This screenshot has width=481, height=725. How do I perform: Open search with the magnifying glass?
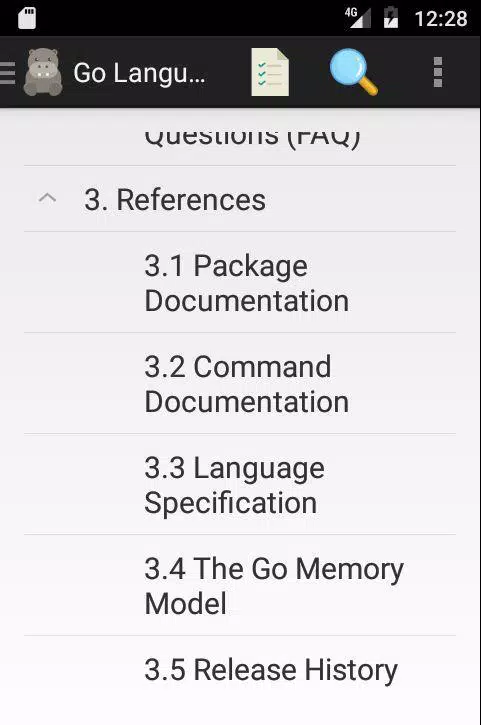354,72
